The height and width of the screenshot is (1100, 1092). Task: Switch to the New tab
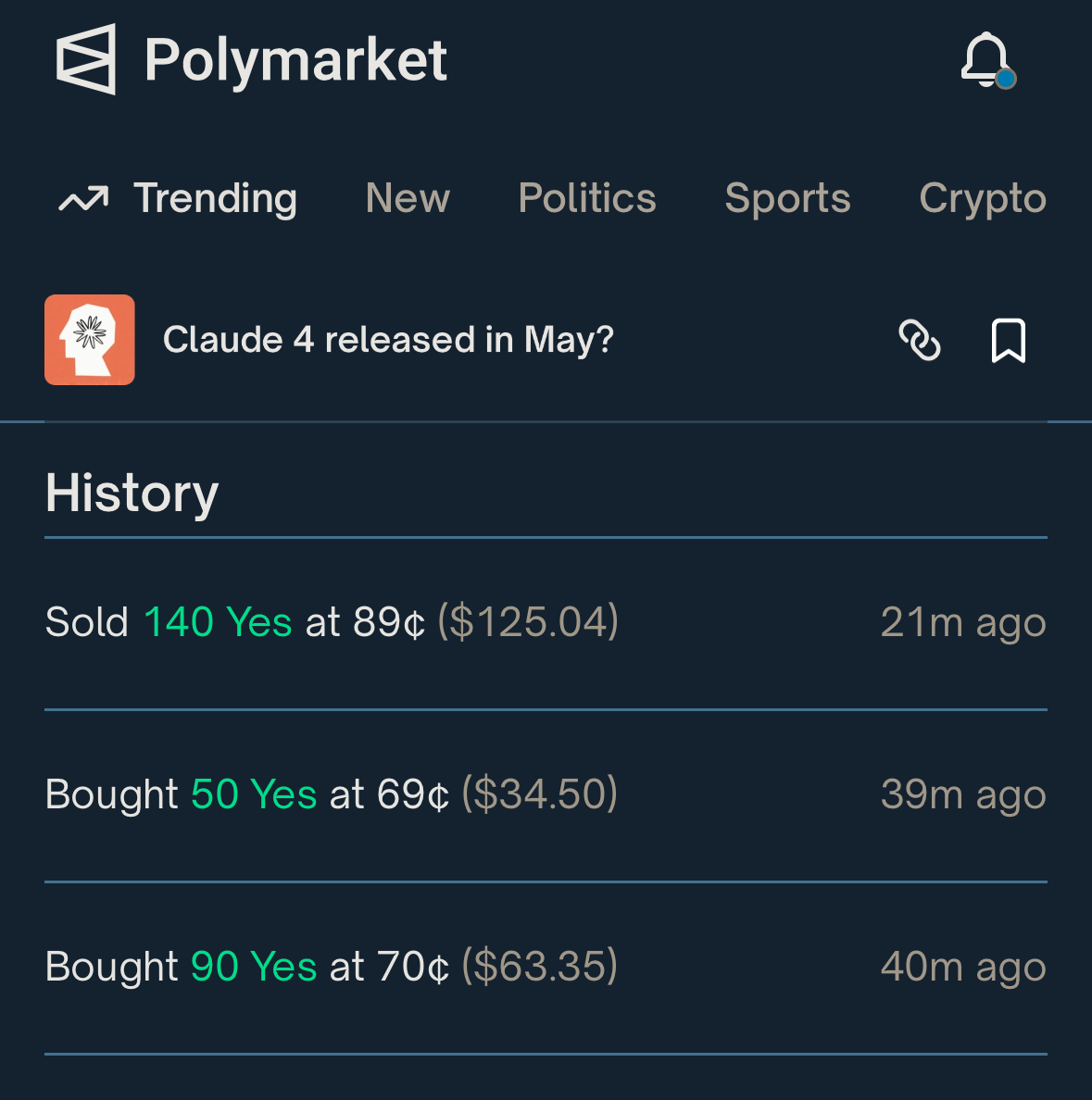tap(407, 198)
